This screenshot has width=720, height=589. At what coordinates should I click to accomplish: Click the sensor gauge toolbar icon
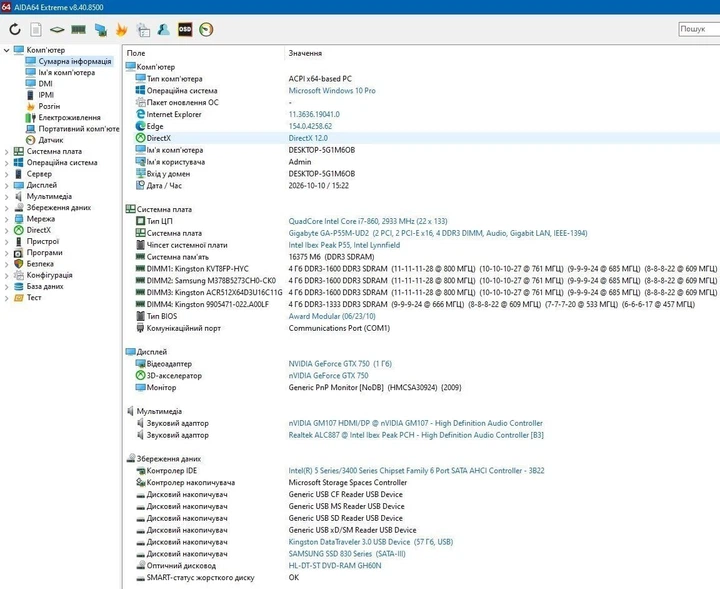[x=206, y=30]
